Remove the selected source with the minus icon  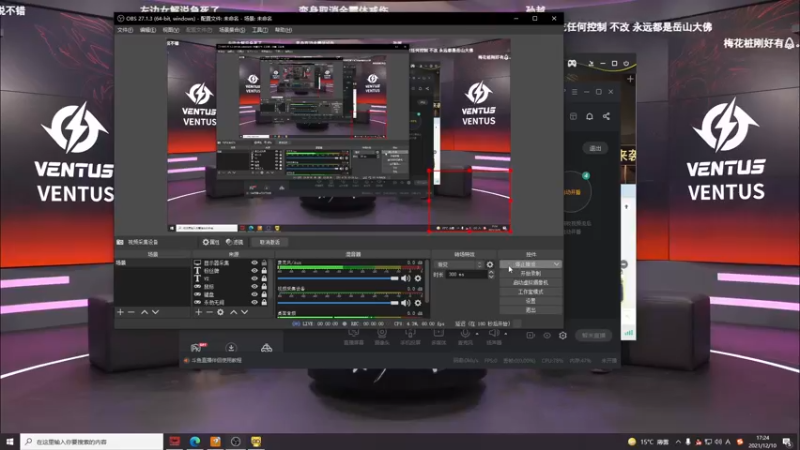coord(209,312)
